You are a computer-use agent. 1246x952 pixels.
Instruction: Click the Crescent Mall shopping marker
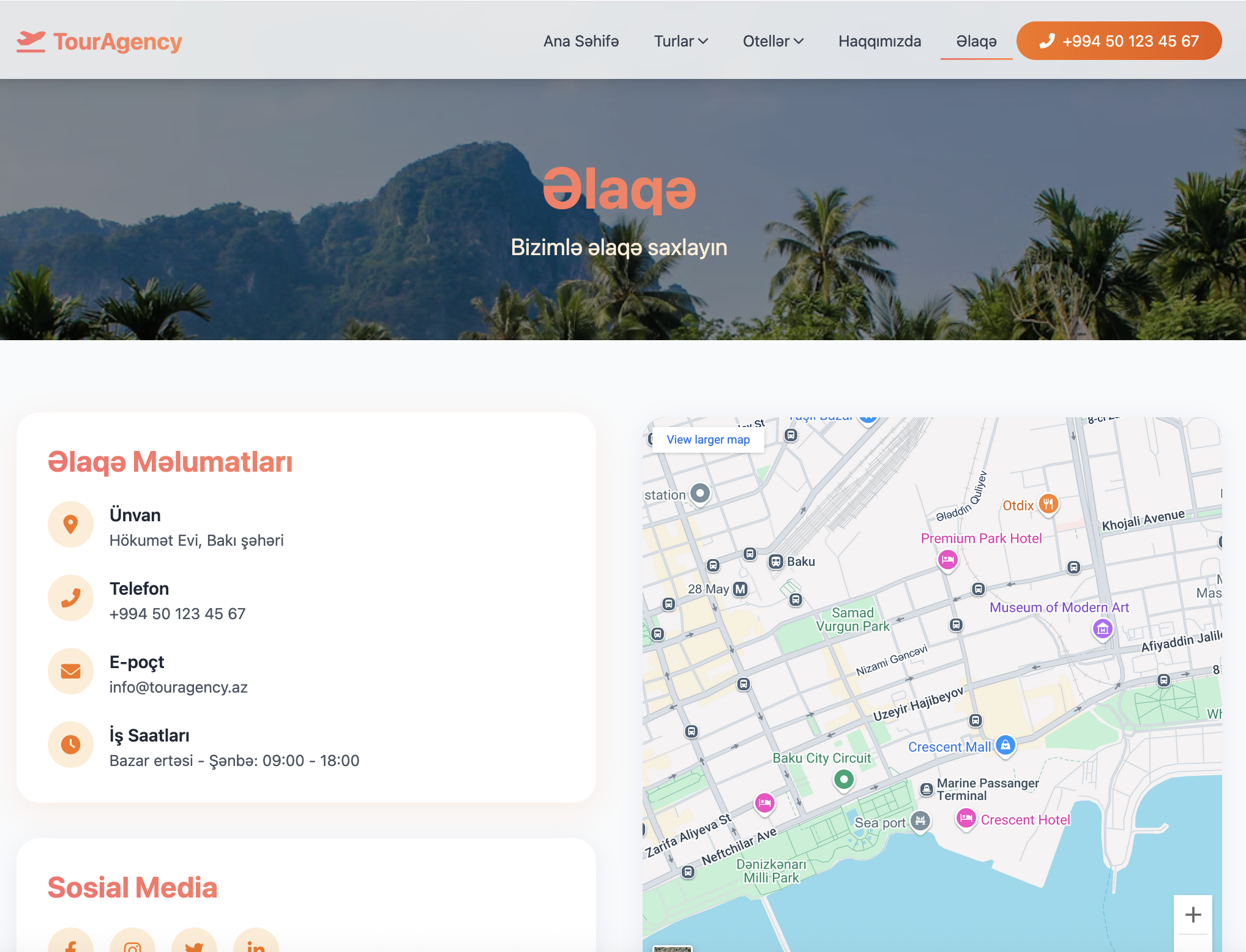coord(1005,746)
